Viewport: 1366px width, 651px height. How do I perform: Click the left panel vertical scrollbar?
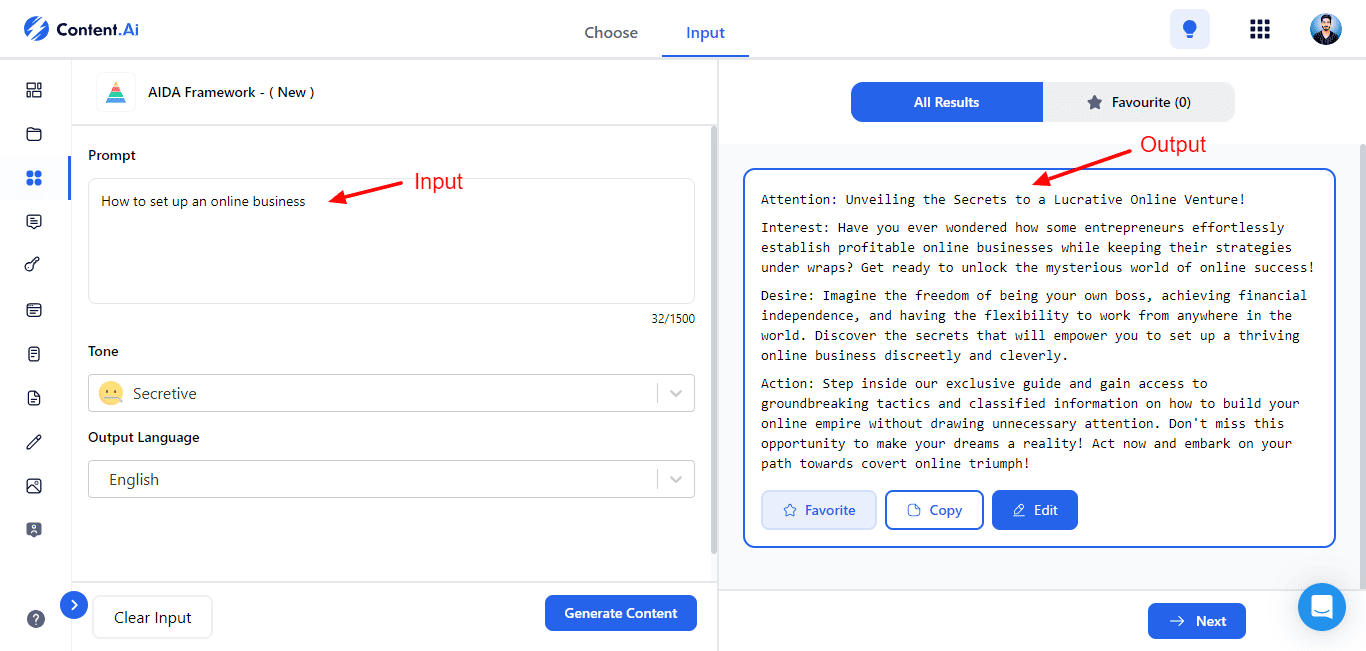713,340
